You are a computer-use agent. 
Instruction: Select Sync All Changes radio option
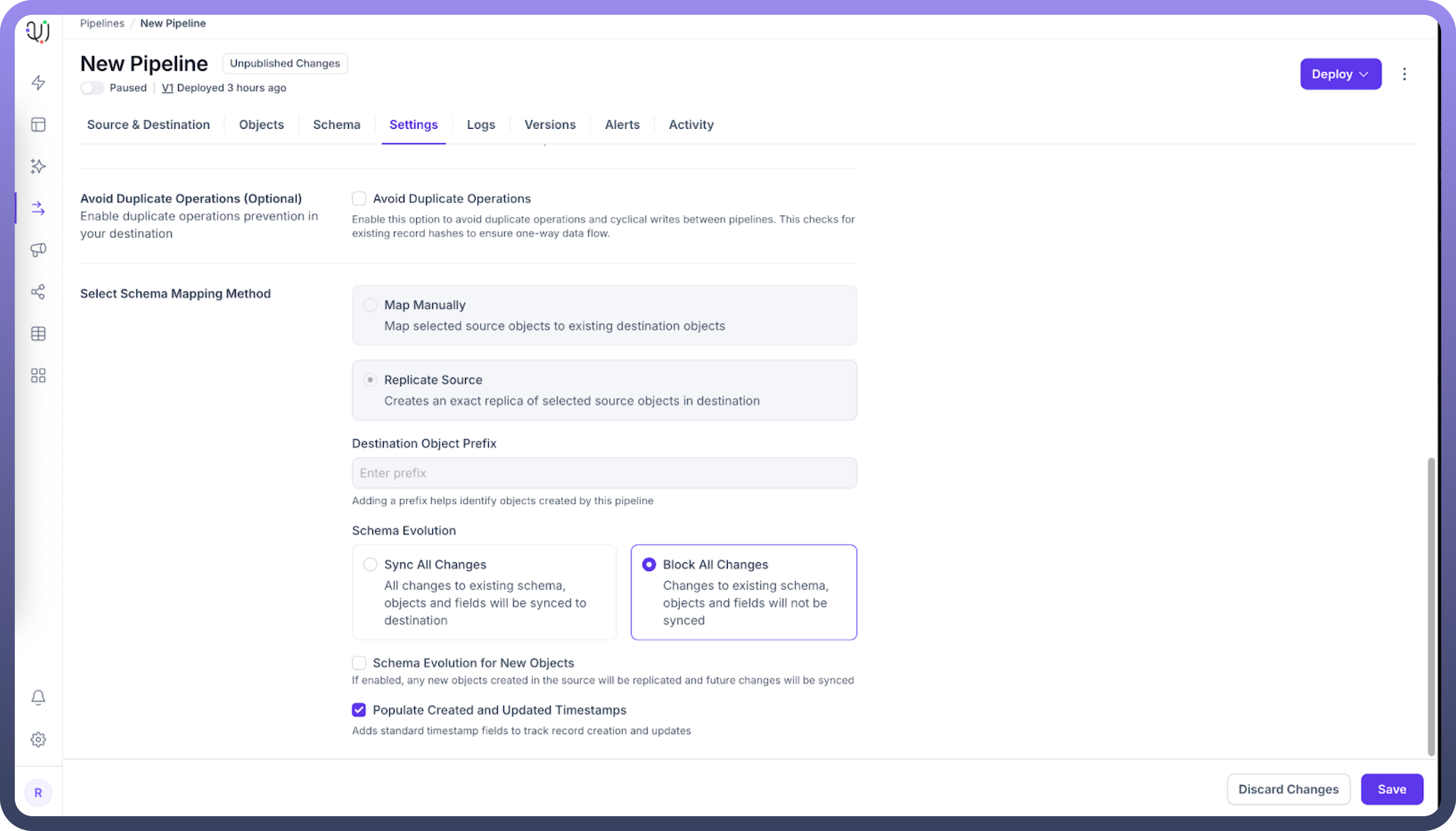370,564
